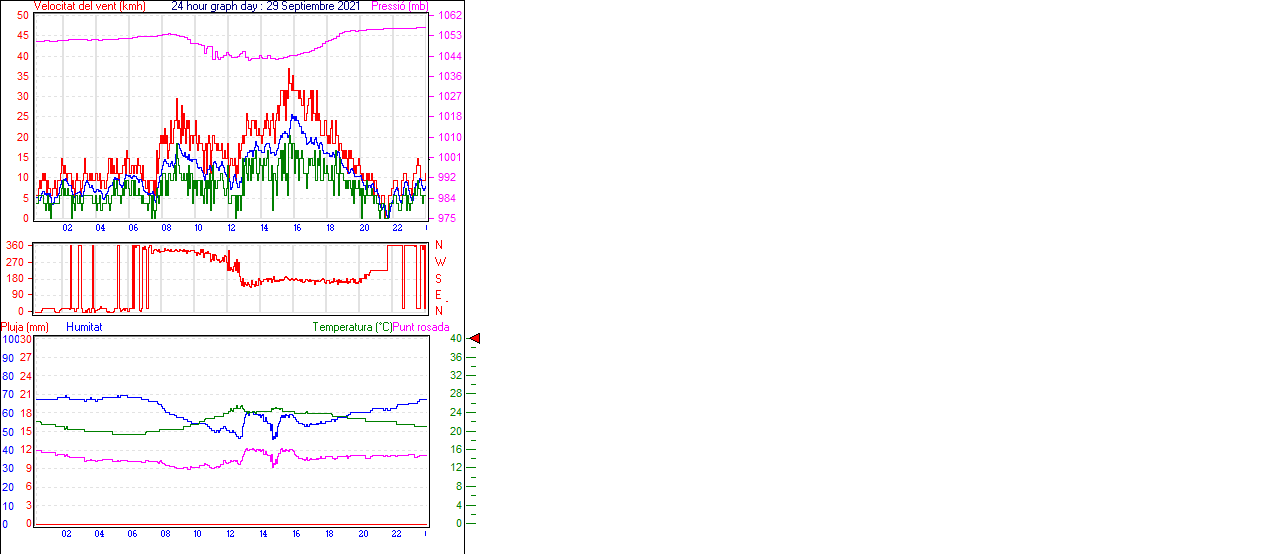Click the 'Humitat' legend label

(x=84, y=327)
